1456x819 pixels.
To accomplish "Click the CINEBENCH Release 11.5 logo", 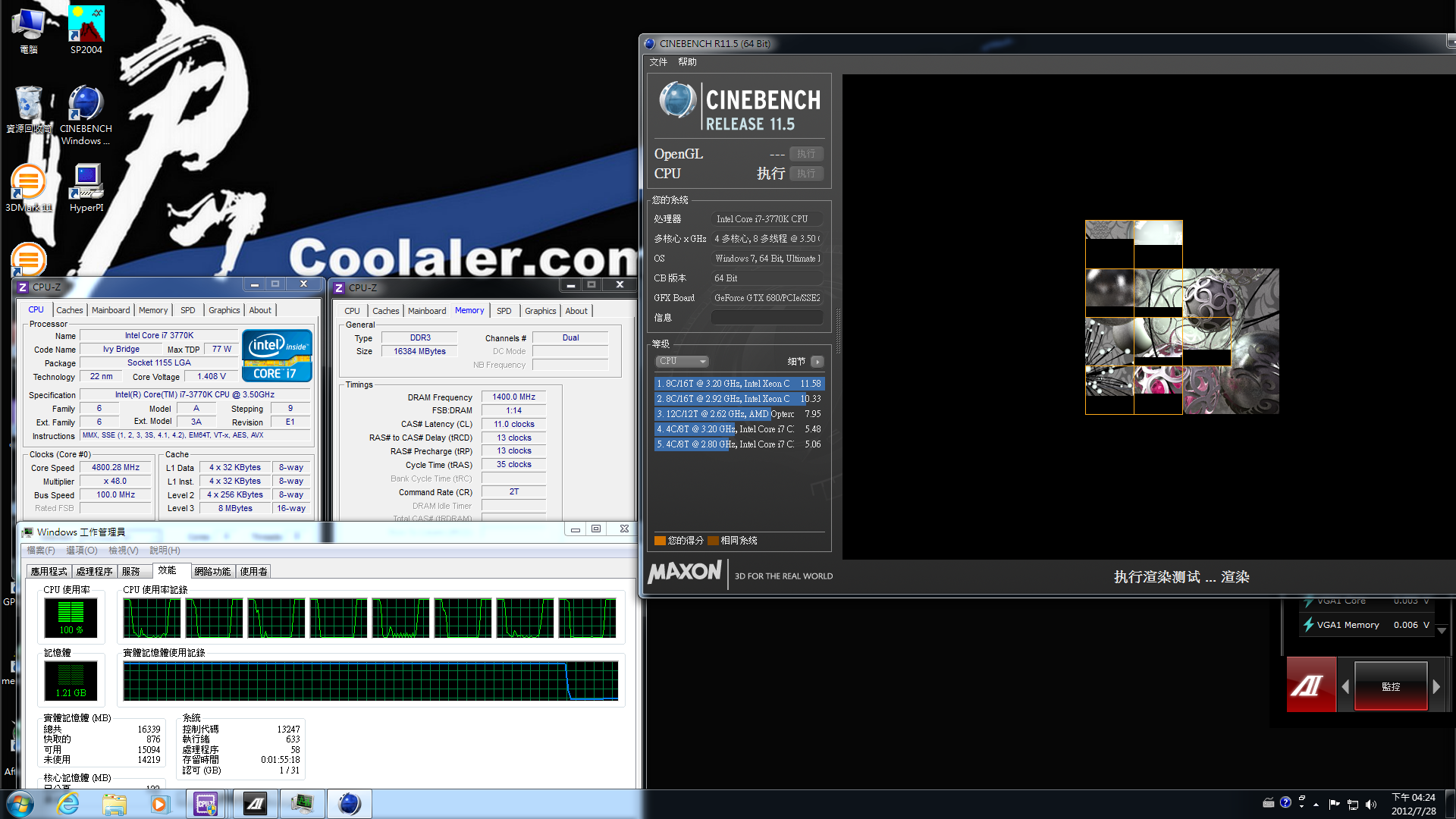I will pos(739,106).
